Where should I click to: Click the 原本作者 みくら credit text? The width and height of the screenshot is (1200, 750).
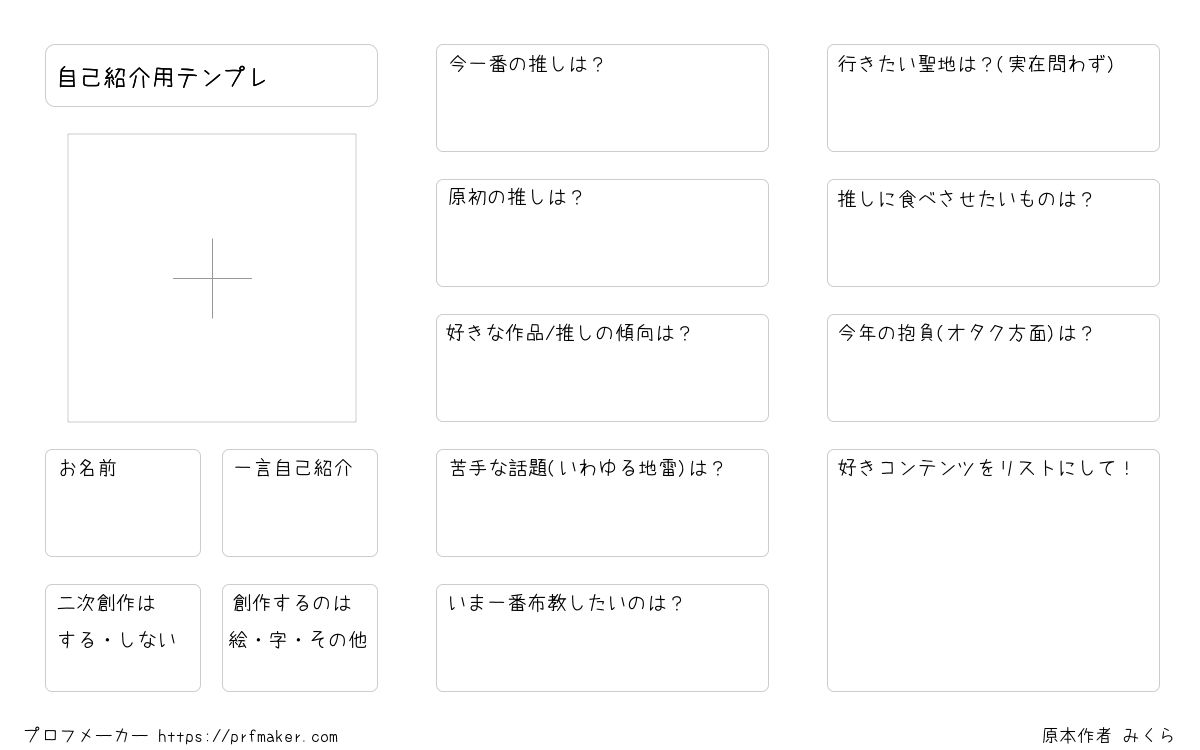1108,736
